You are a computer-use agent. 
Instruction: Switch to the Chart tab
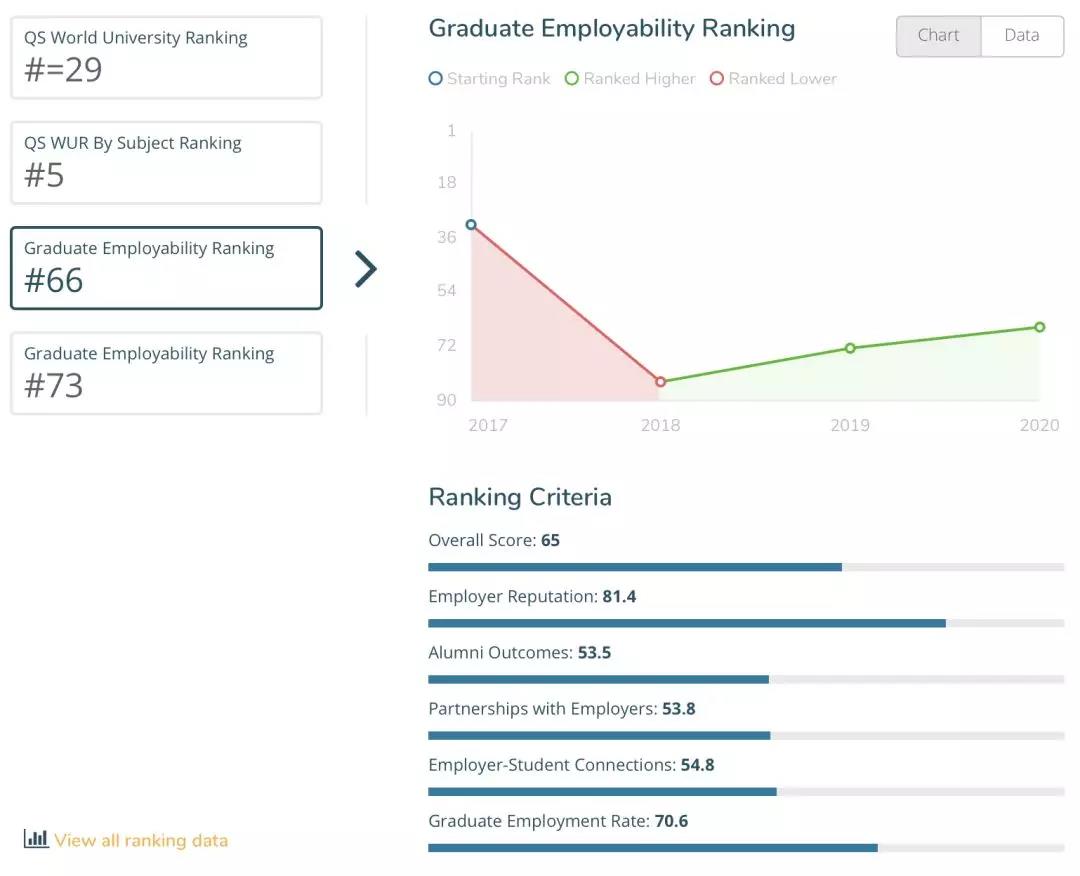coord(938,36)
